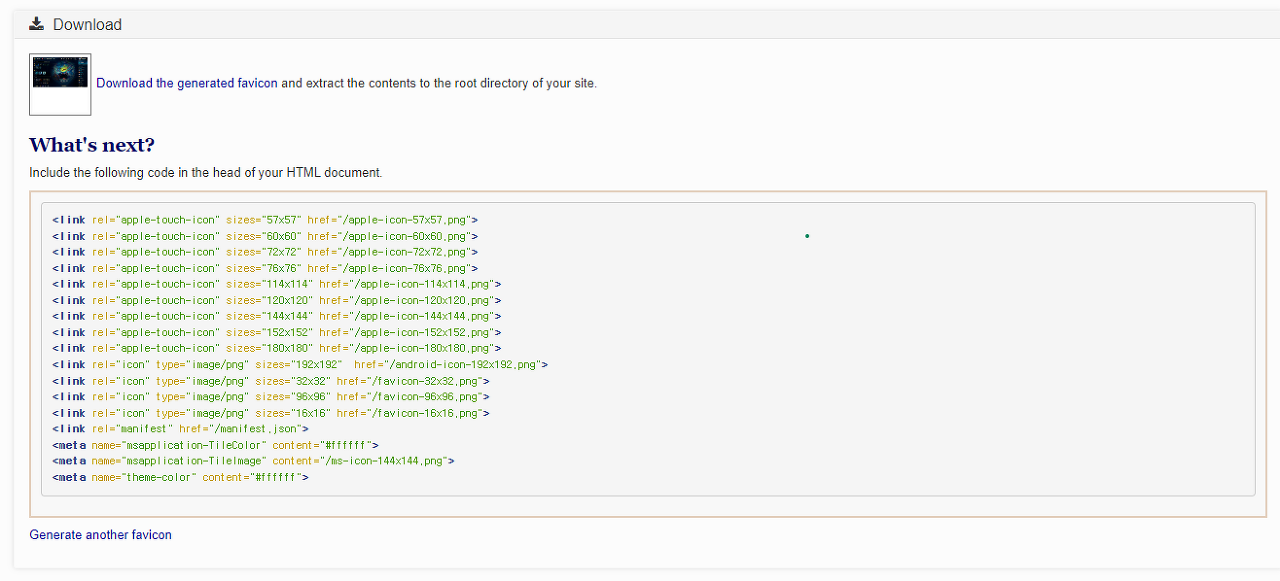This screenshot has width=1280, height=581.
Task: Click the "What's next?" heading
Action: (x=92, y=145)
